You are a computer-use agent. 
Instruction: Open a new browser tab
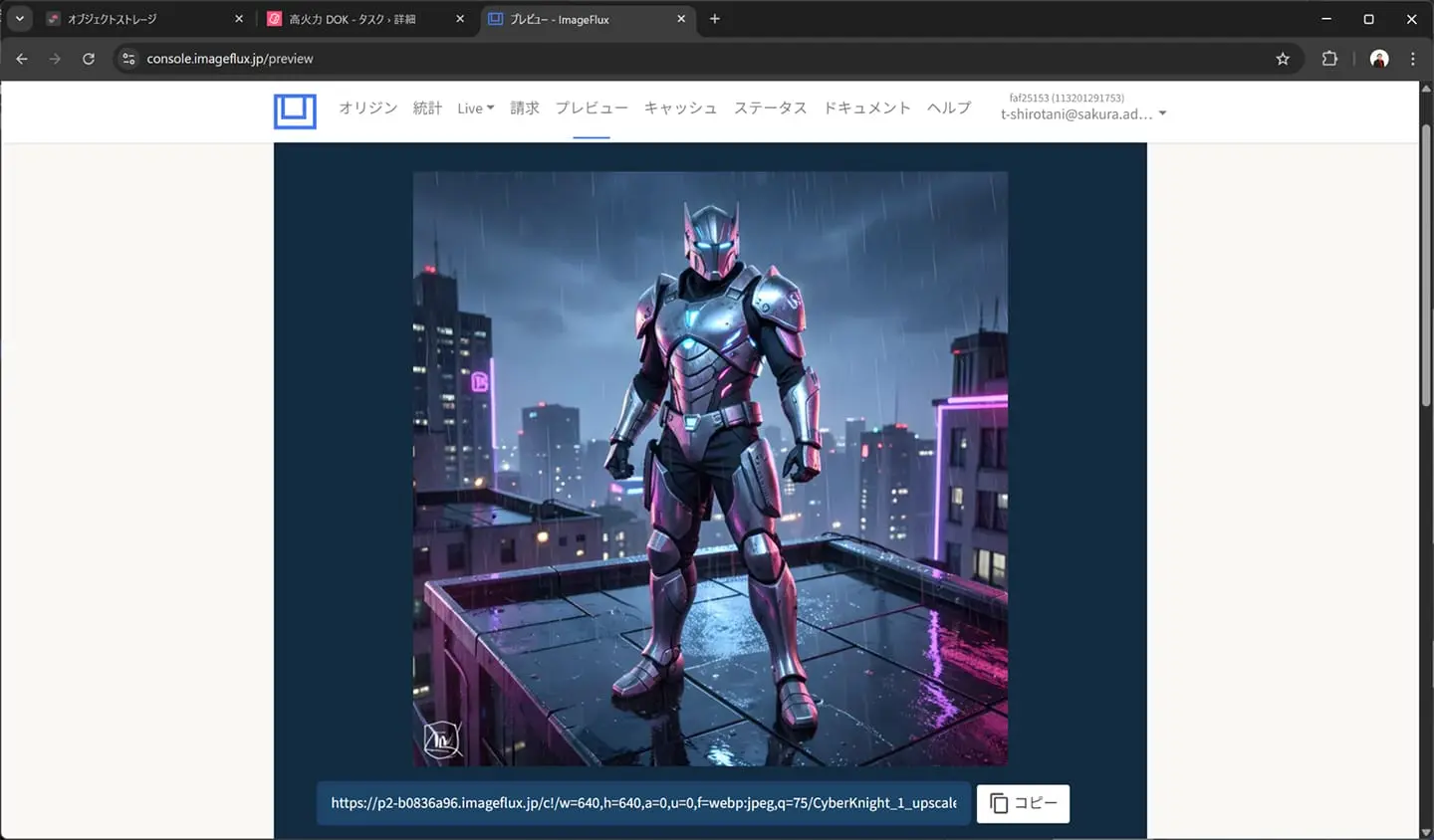coord(714,19)
